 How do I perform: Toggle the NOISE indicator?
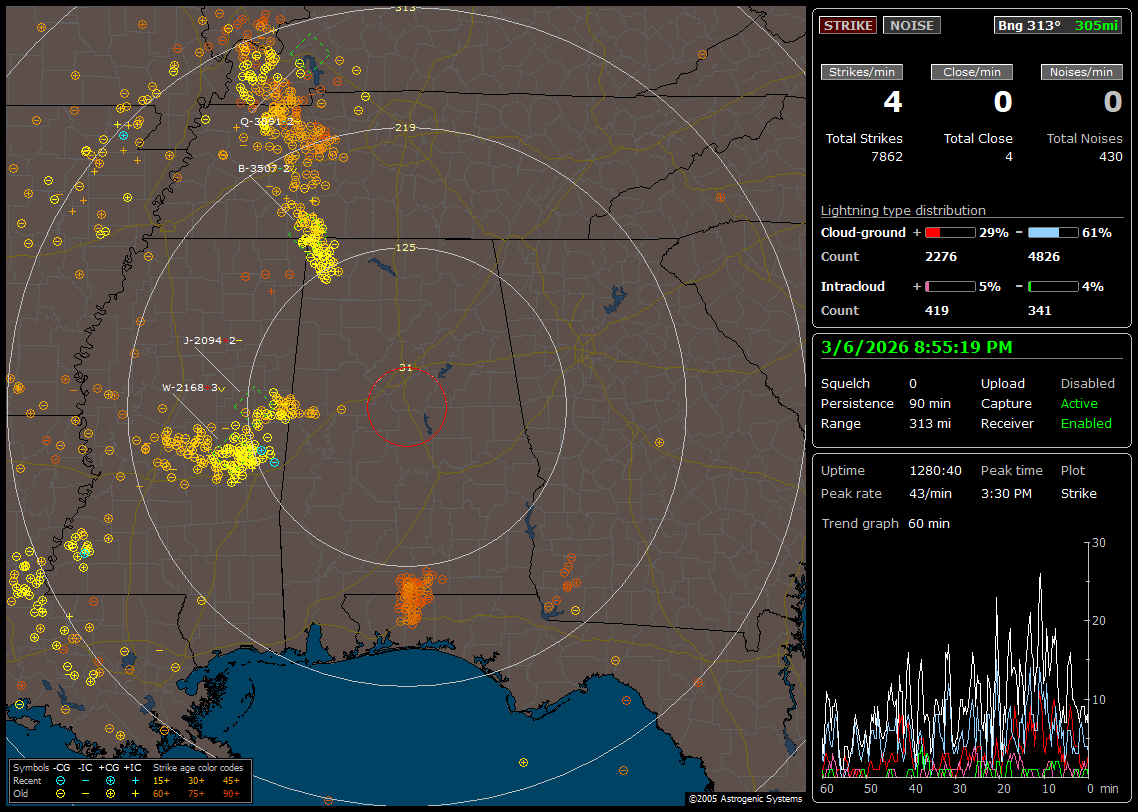(911, 26)
